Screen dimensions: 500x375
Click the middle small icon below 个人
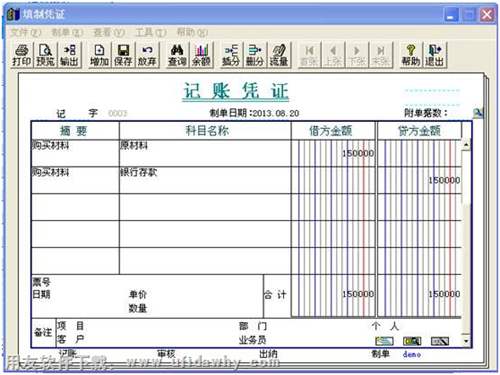click(x=412, y=341)
